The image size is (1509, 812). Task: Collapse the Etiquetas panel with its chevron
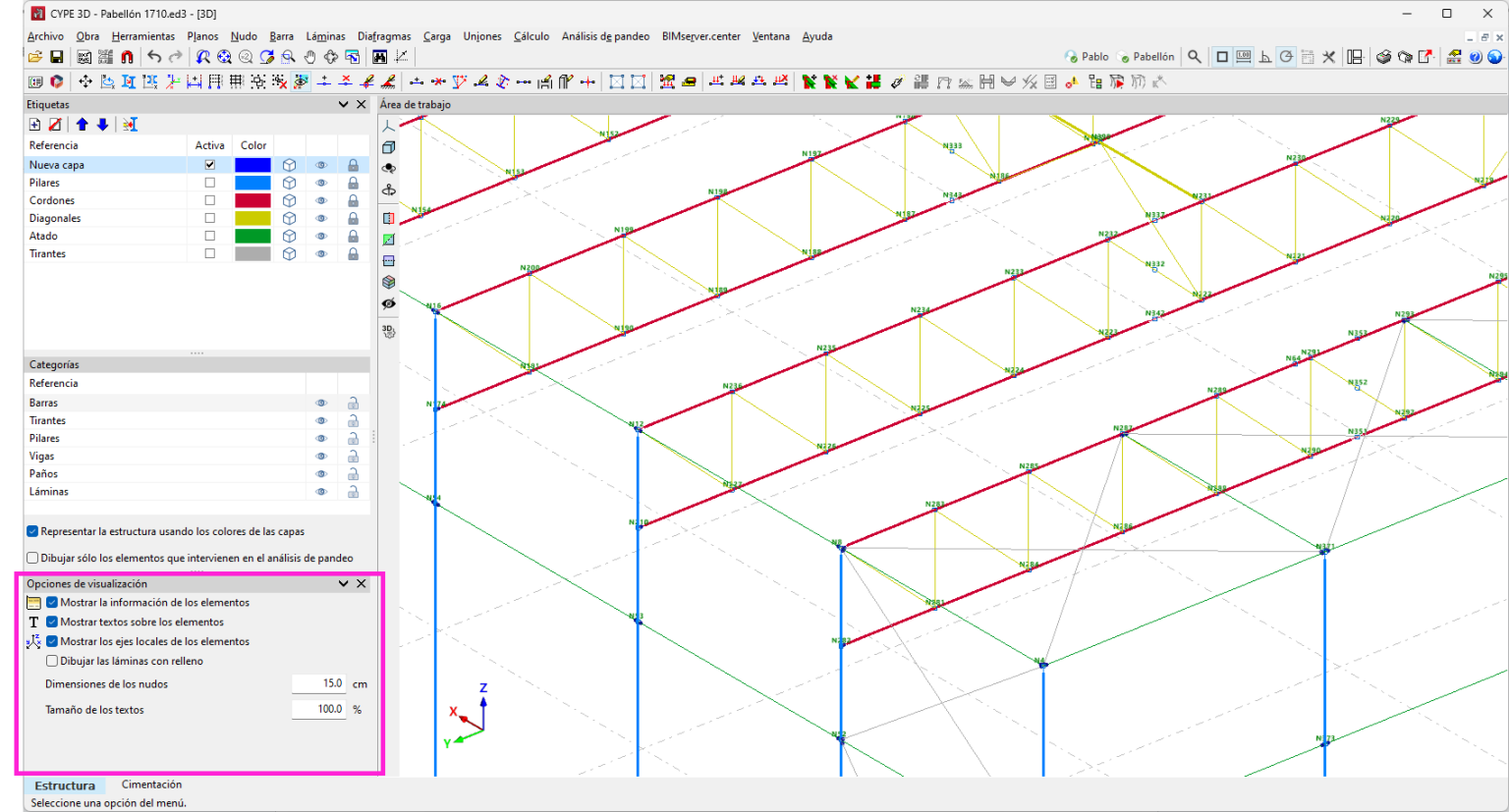343,104
